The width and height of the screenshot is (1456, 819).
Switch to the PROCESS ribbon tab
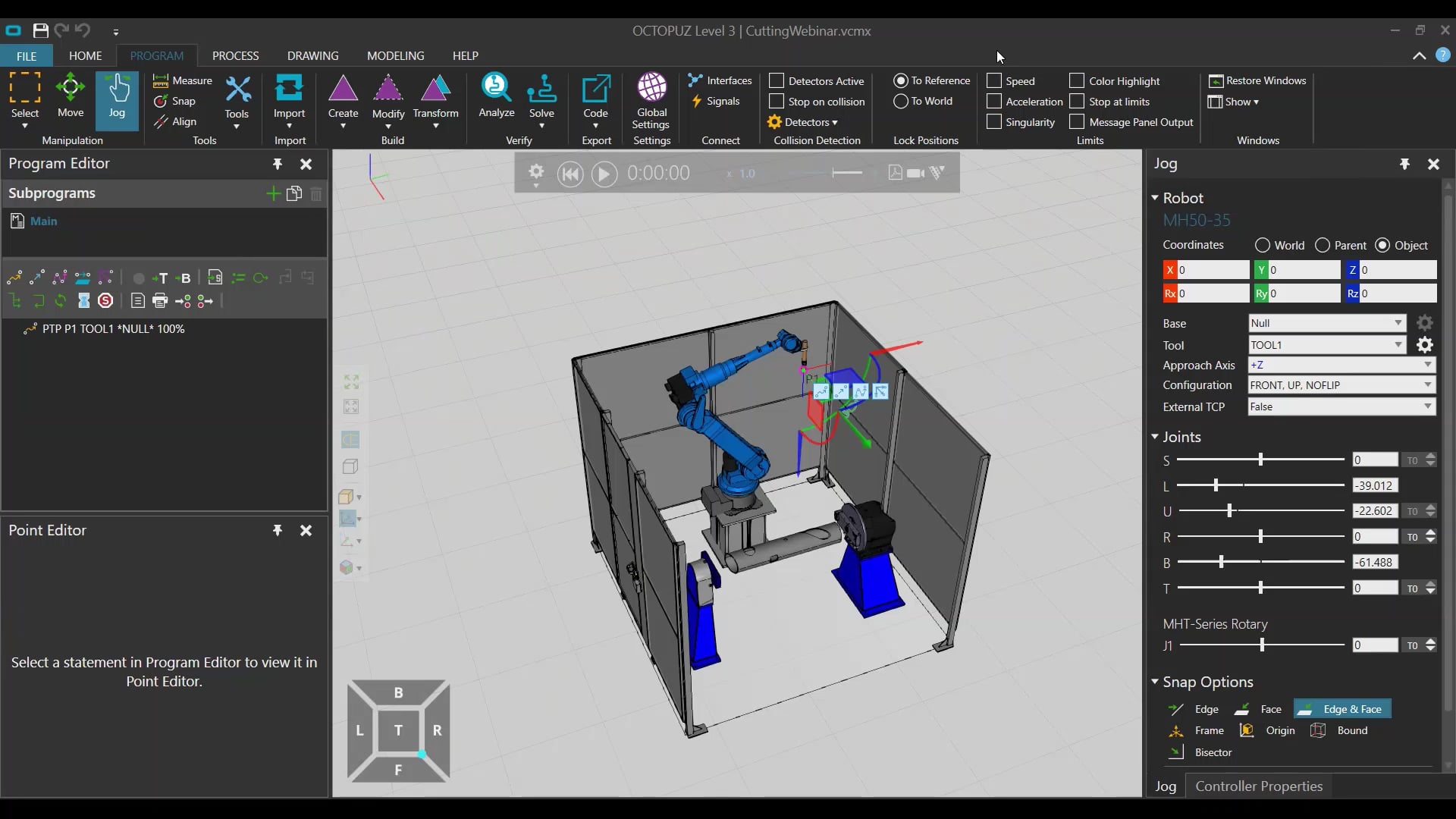click(x=235, y=56)
